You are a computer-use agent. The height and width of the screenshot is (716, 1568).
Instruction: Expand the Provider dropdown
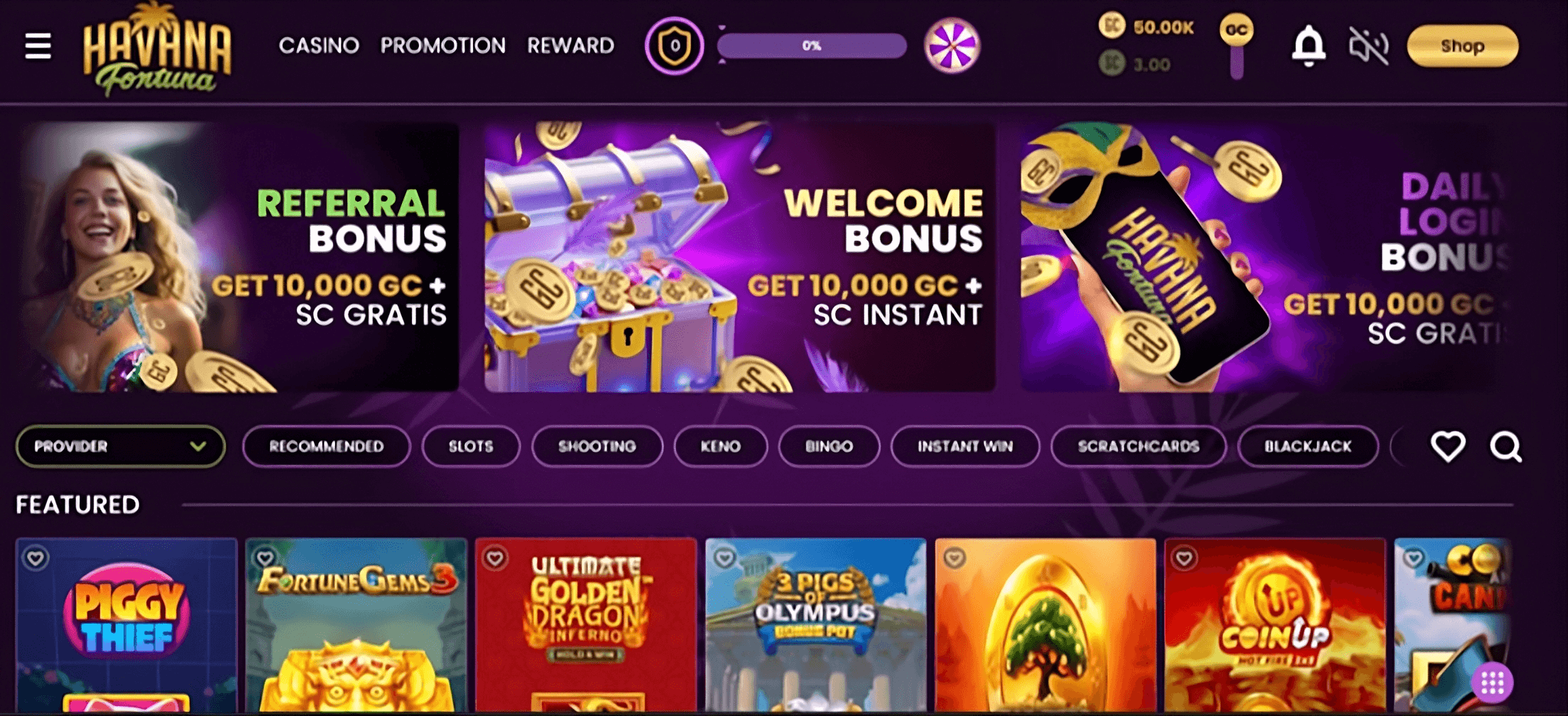(x=121, y=446)
